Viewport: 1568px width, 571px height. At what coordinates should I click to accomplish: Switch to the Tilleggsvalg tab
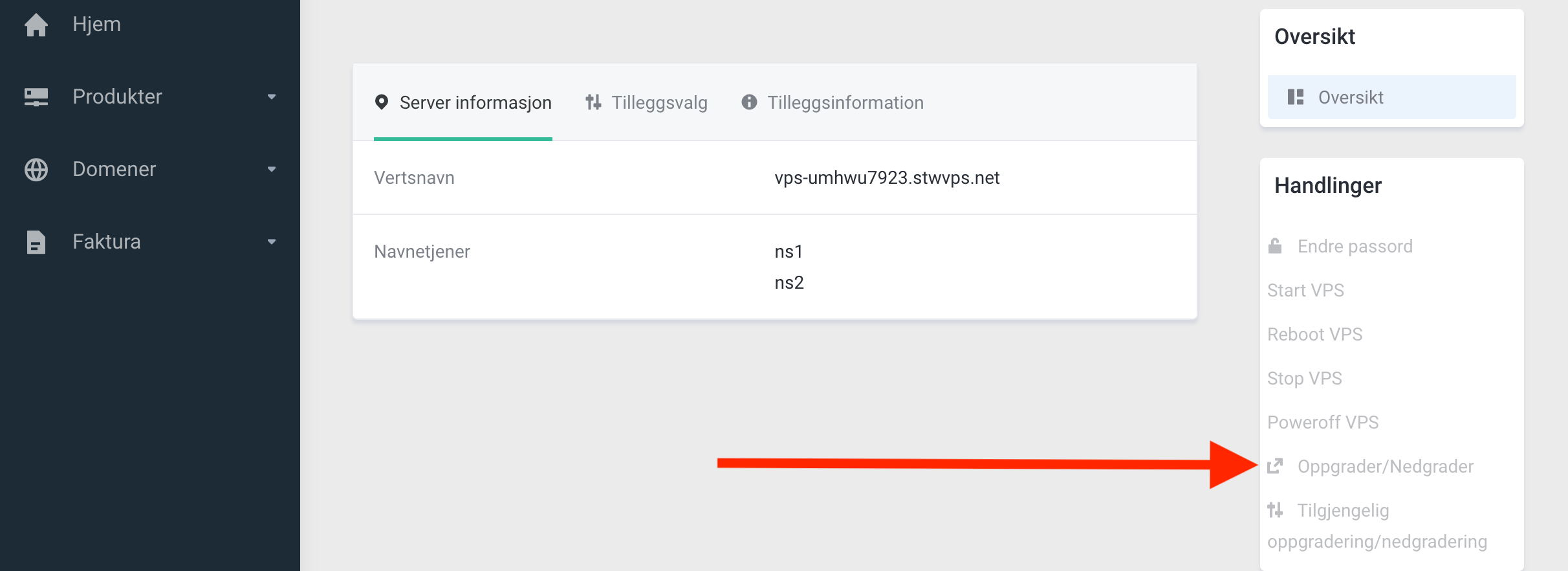[x=646, y=102]
